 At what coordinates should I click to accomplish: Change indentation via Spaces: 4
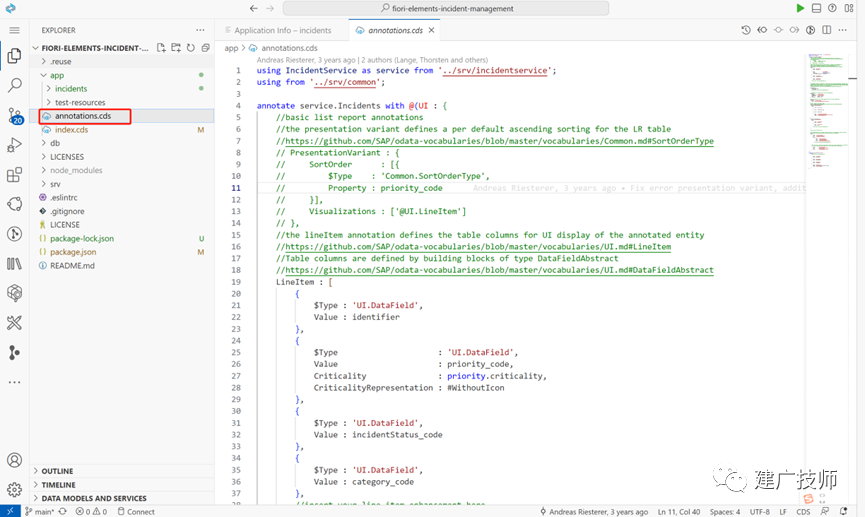725,511
